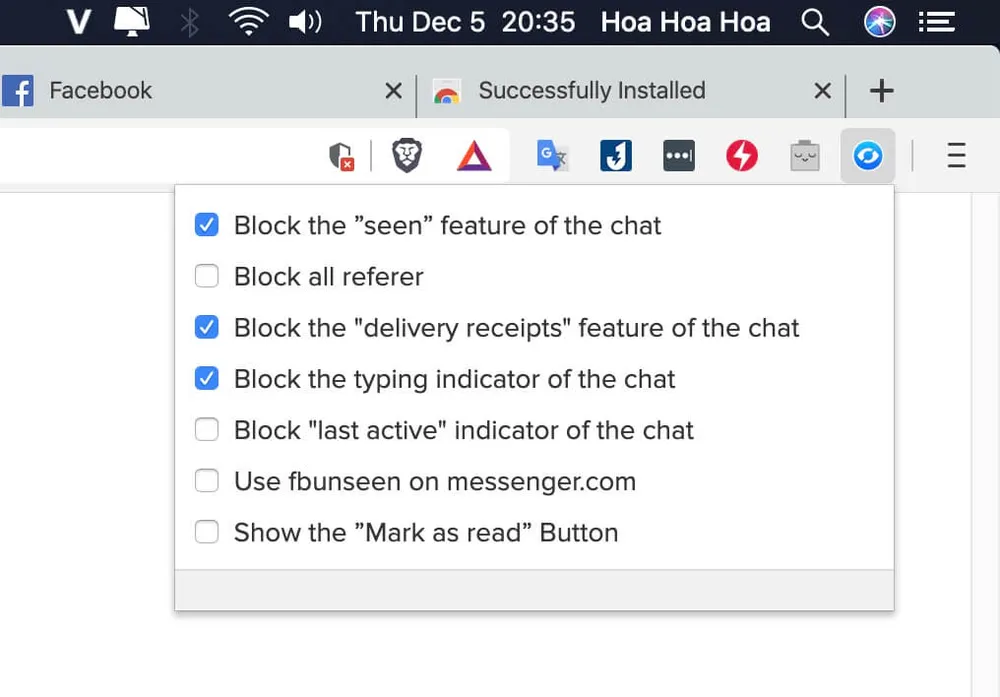Open the browser main hamburger menu

coord(956,156)
